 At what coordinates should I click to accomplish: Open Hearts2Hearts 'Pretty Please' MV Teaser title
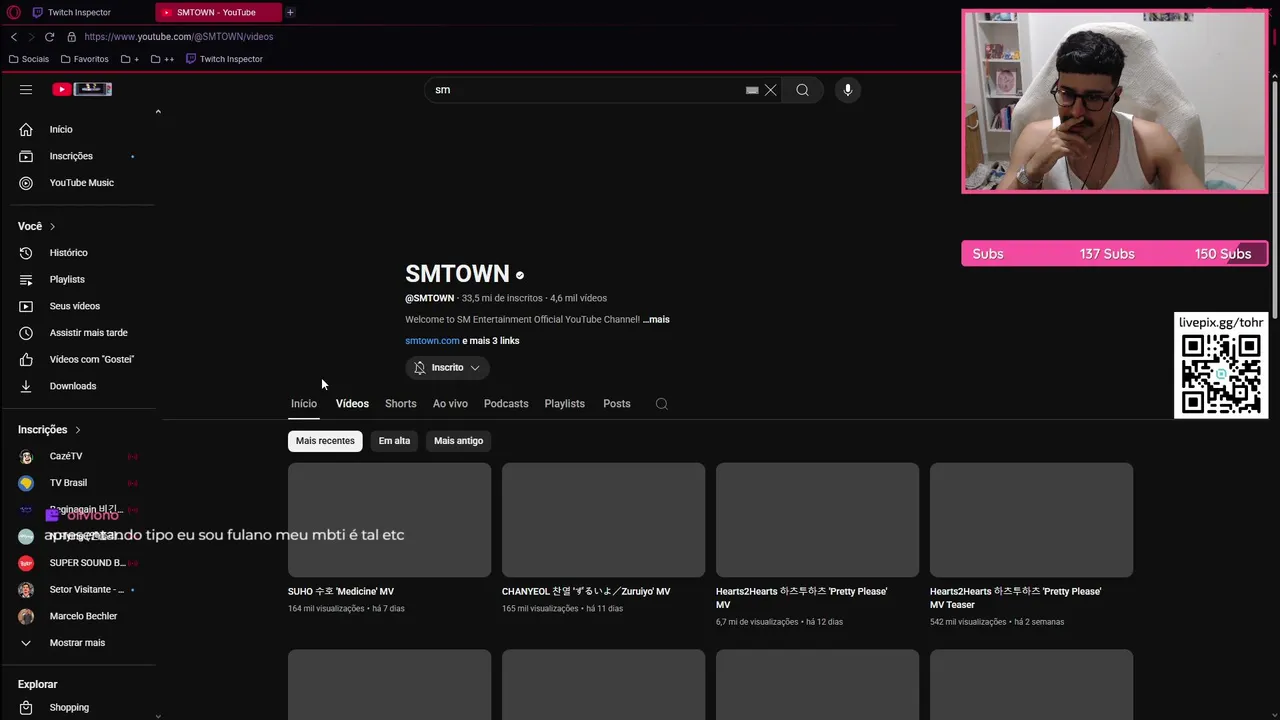pyautogui.click(x=1015, y=598)
